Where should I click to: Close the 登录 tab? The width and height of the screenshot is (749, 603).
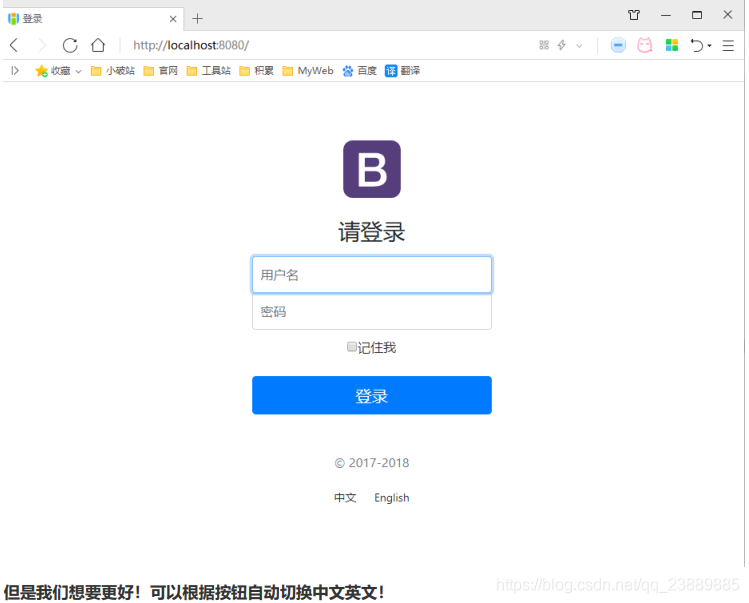(x=173, y=19)
